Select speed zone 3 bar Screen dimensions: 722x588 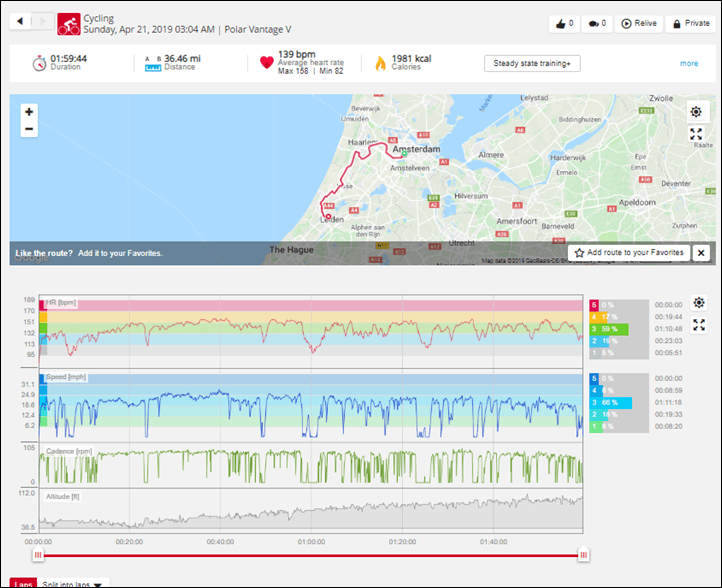pyautogui.click(x=619, y=402)
